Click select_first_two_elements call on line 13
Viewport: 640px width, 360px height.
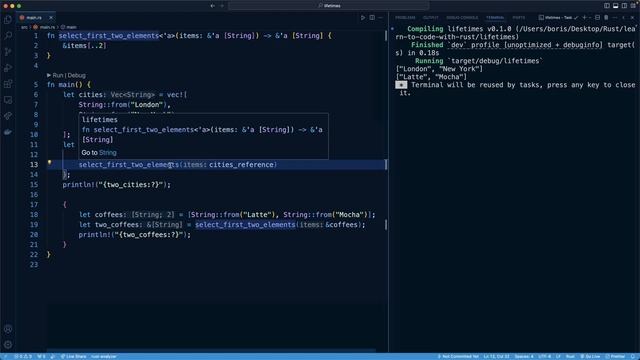pyautogui.click(x=129, y=164)
